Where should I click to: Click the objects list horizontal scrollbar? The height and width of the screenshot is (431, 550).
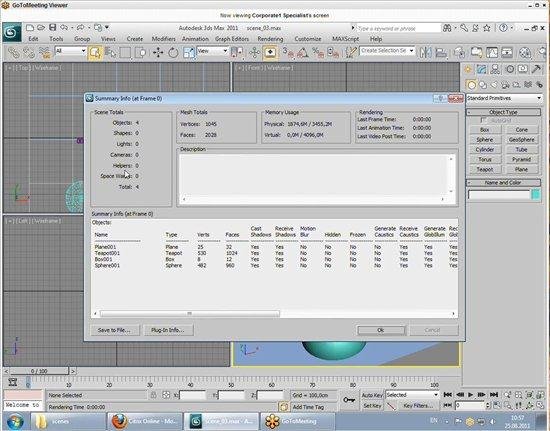pyautogui.click(x=190, y=314)
